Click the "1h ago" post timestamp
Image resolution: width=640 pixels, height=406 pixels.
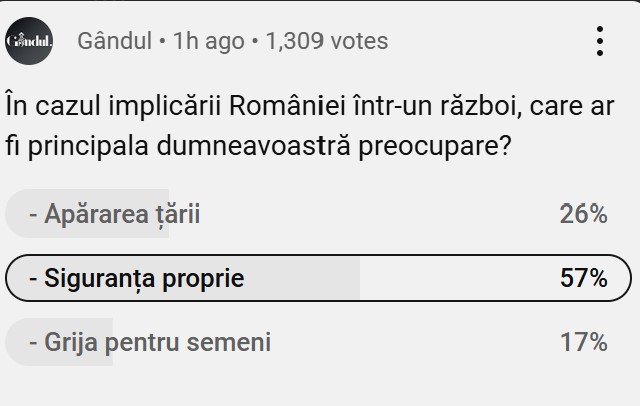pos(208,41)
